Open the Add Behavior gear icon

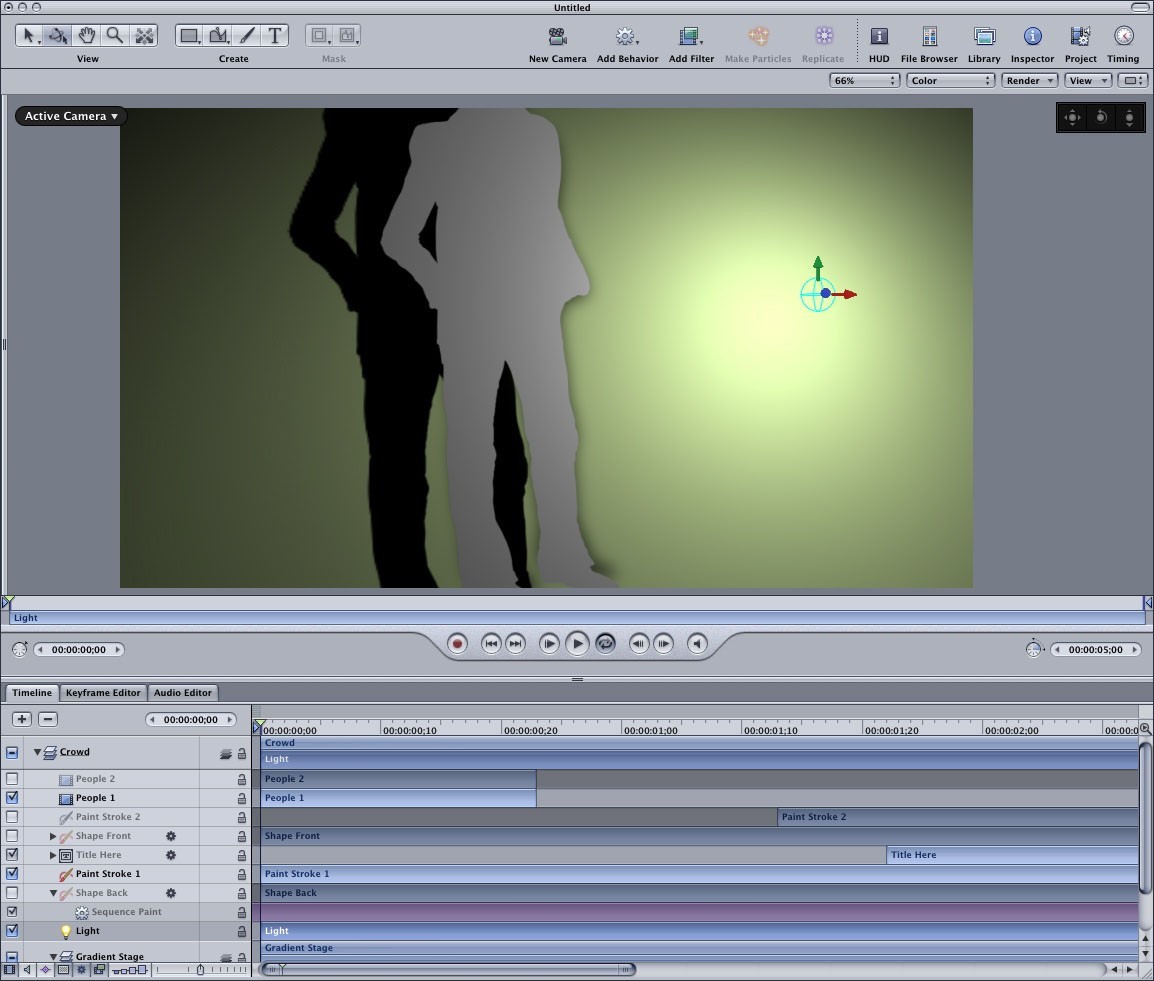point(626,36)
